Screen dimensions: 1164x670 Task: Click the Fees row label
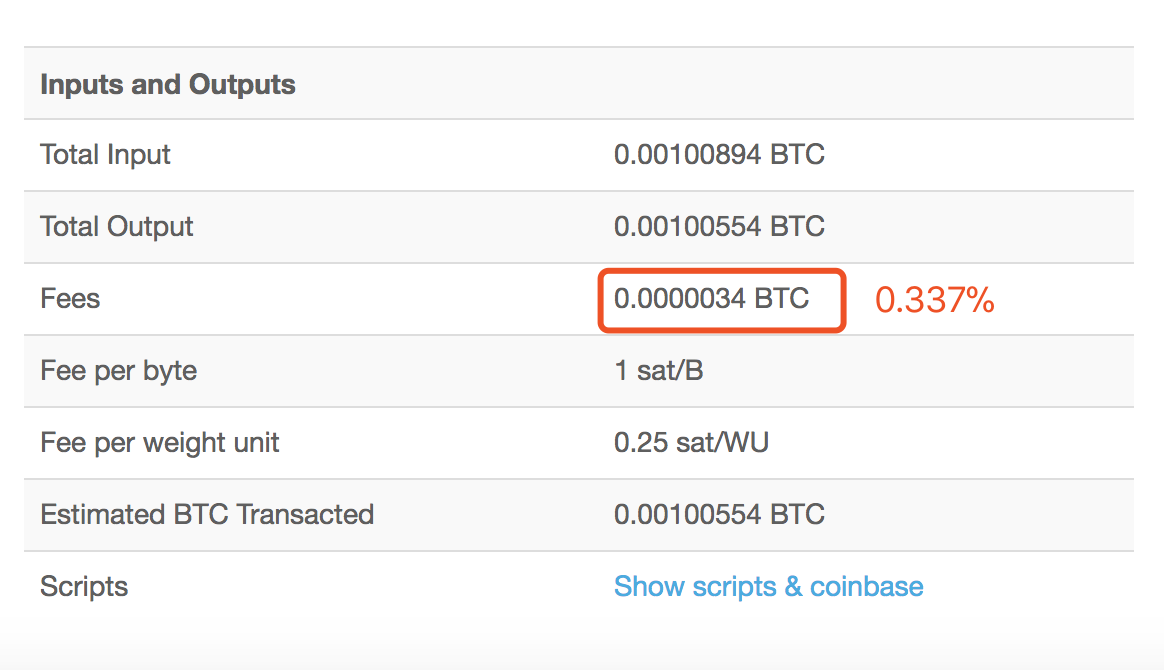click(x=70, y=298)
